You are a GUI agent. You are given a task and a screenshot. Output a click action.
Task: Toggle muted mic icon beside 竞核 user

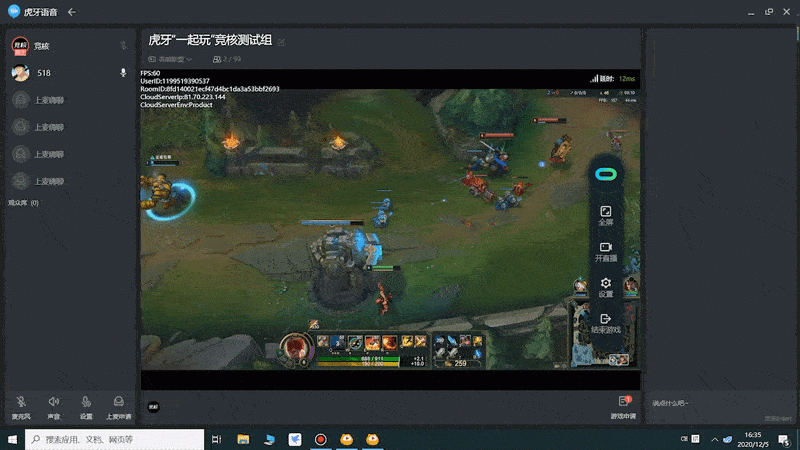pyautogui.click(x=123, y=46)
